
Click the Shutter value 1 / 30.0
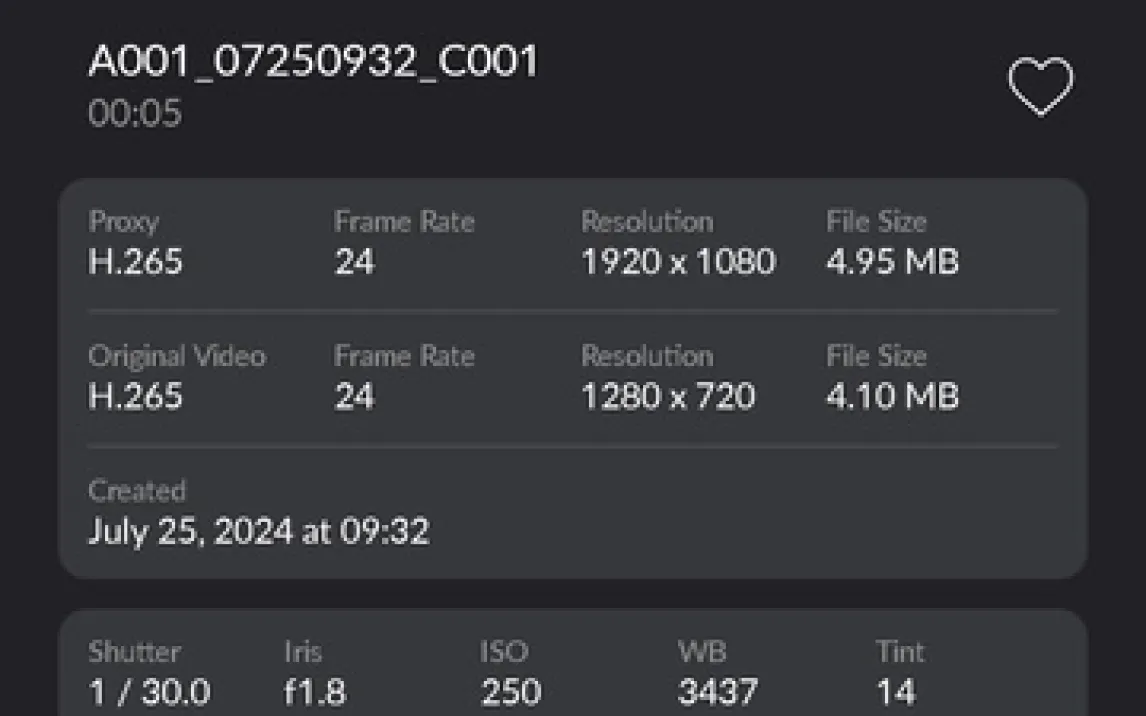[x=149, y=692]
